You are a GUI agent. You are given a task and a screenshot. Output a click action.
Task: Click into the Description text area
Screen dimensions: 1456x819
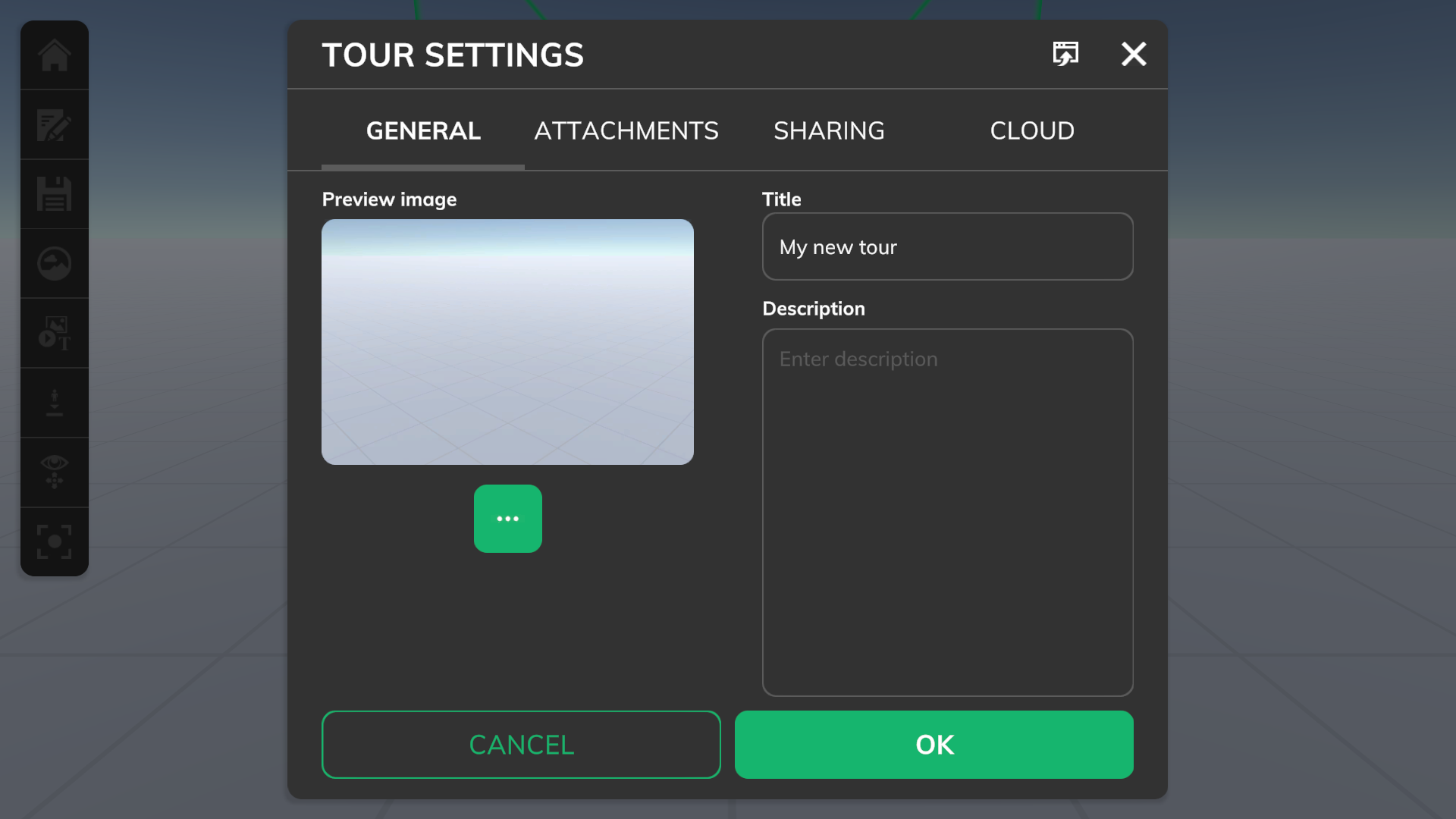pos(948,513)
